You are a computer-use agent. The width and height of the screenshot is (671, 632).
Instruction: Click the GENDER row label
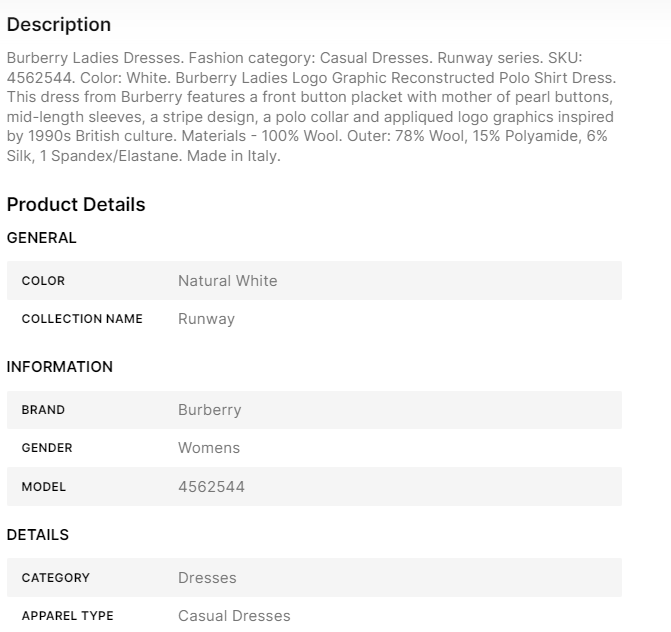click(47, 448)
